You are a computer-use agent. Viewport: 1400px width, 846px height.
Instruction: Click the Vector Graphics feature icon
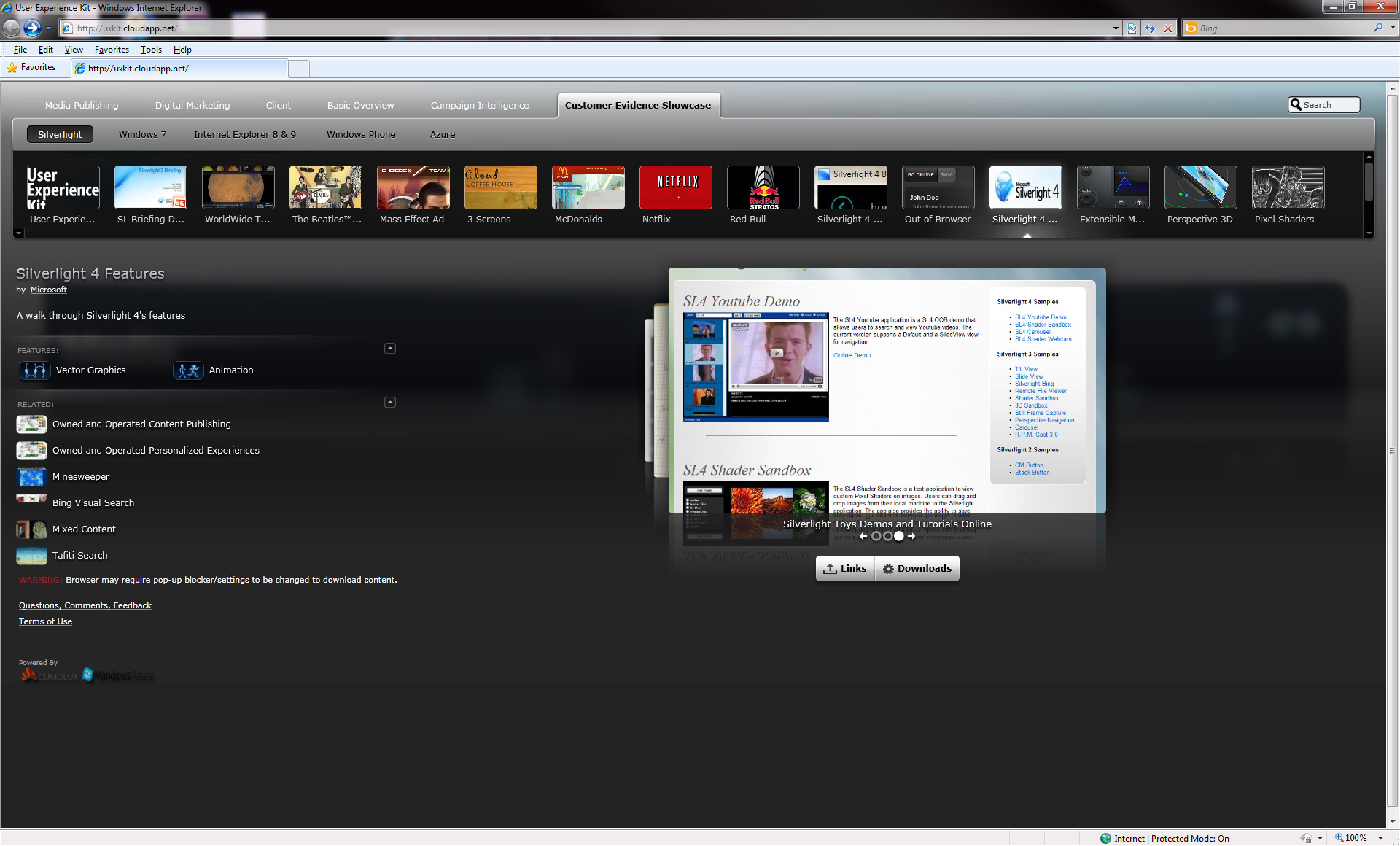[35, 370]
